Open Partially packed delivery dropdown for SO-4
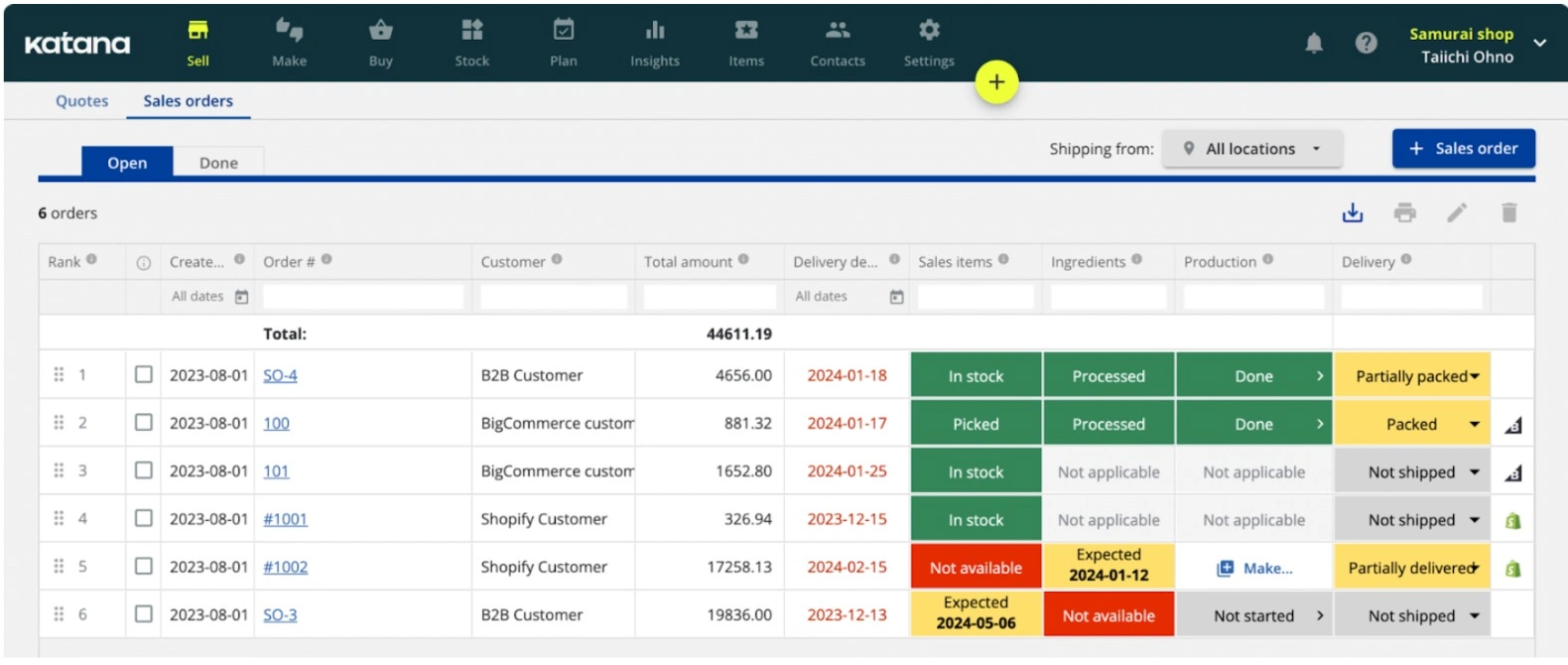This screenshot has width=1568, height=665. pos(1412,376)
